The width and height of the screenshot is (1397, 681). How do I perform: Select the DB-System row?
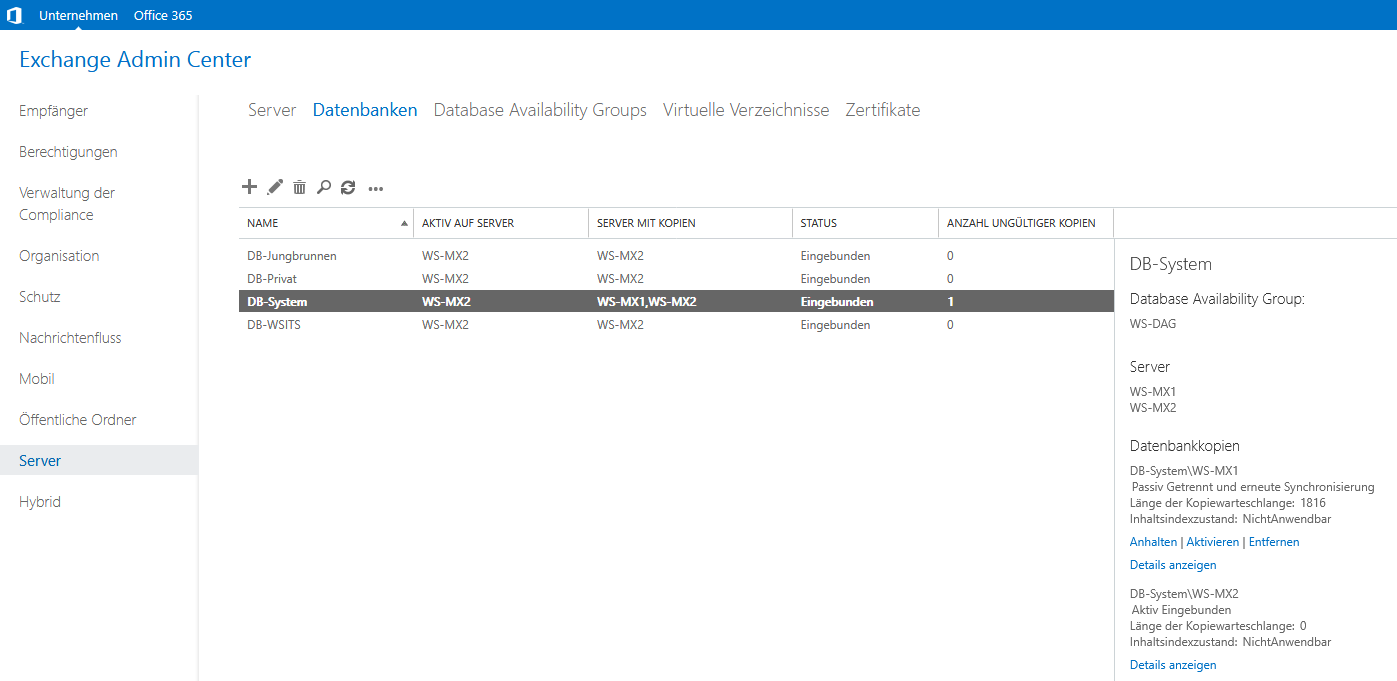tap(676, 302)
